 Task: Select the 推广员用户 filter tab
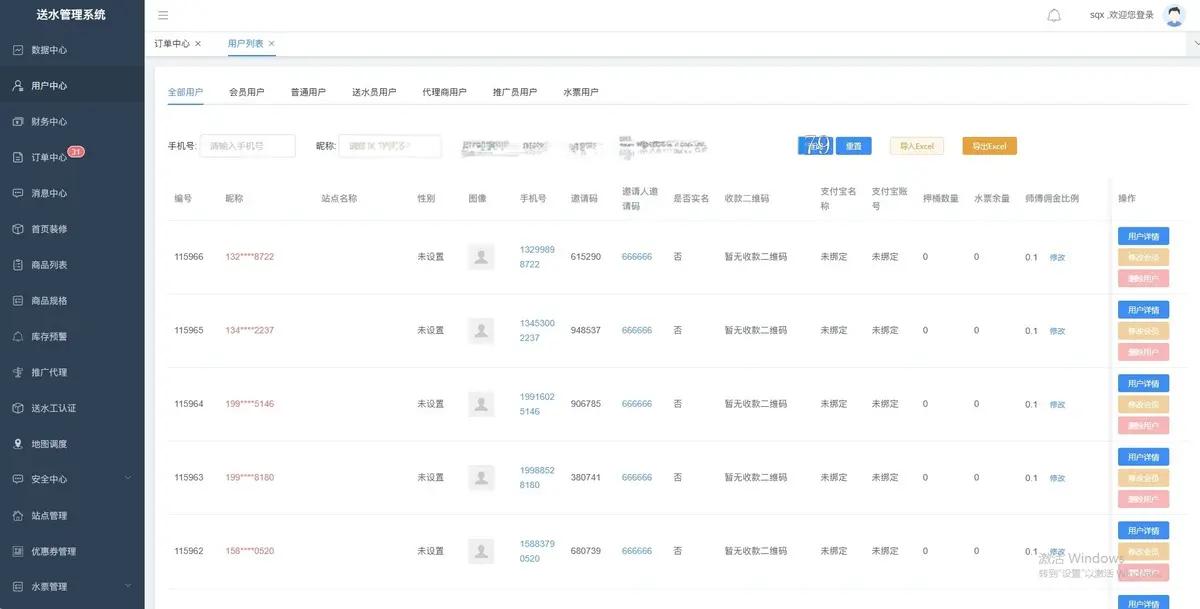(x=515, y=92)
